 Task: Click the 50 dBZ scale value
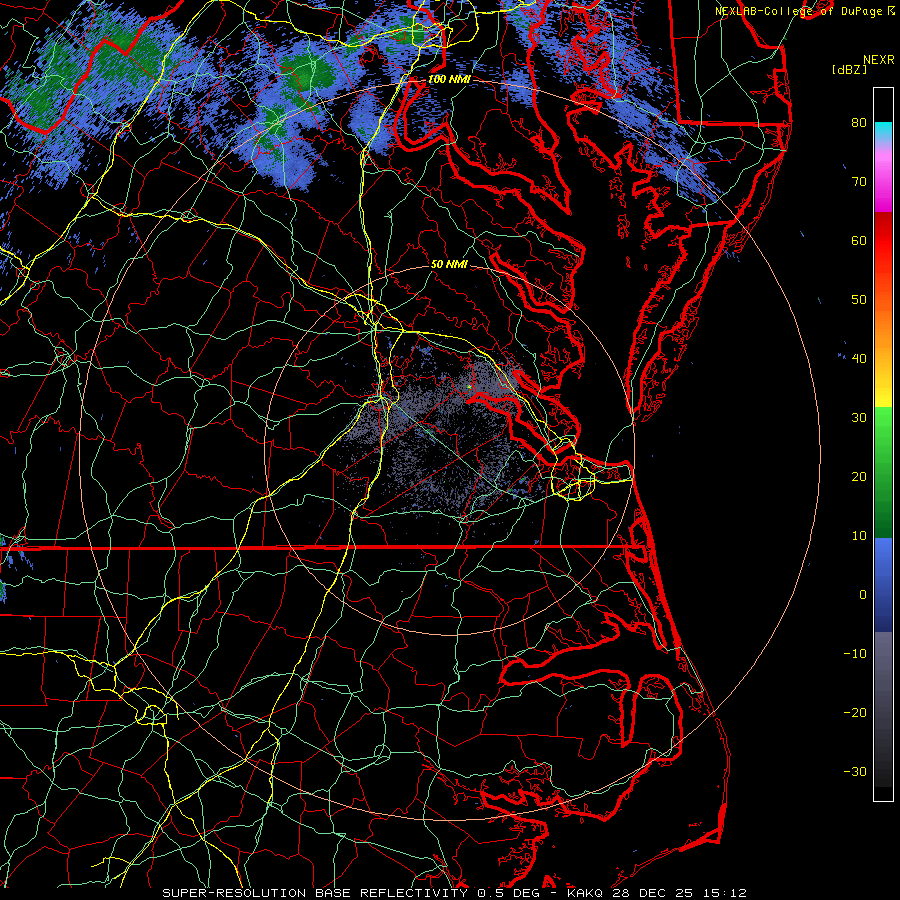[x=859, y=300]
